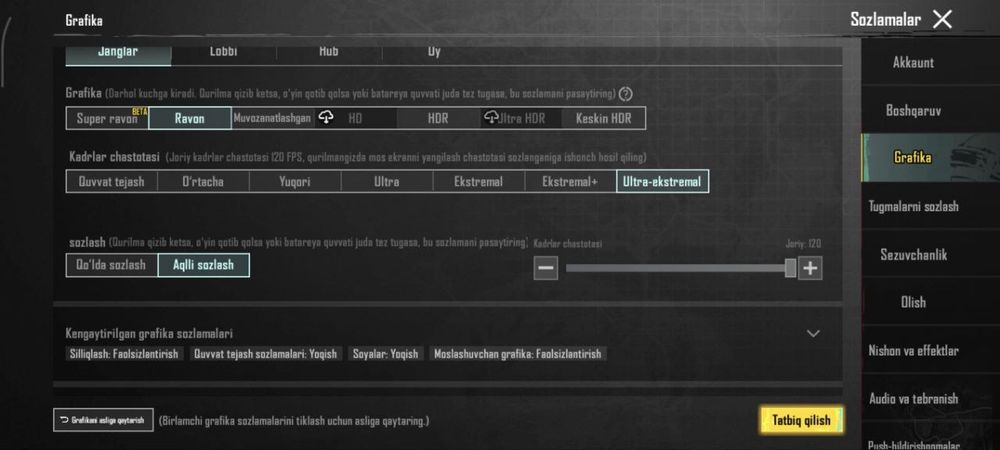This screenshot has width=1000, height=450.
Task: Download the HD graphics option
Action: [x=355, y=119]
